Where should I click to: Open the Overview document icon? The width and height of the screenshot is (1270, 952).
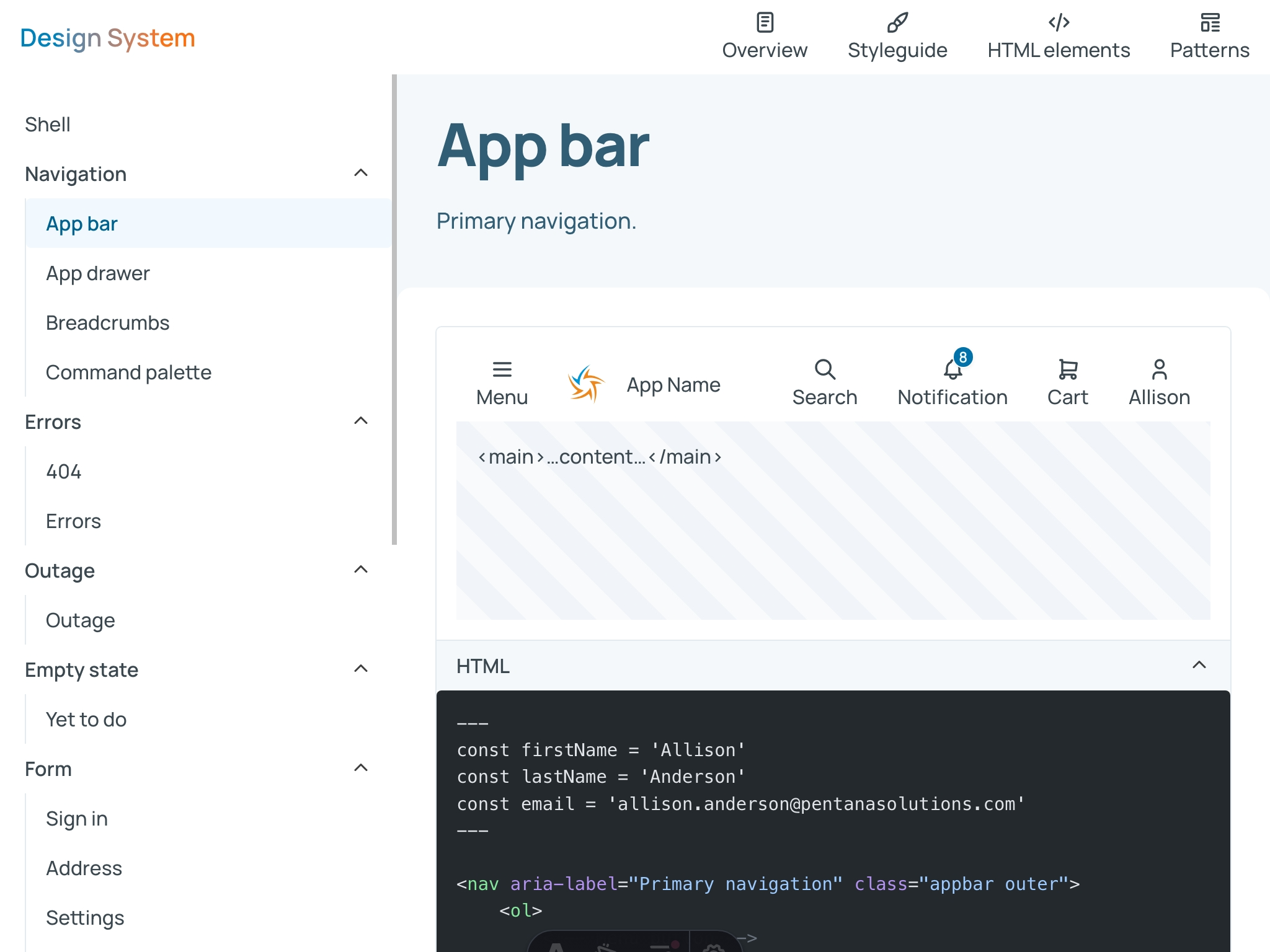coord(765,22)
